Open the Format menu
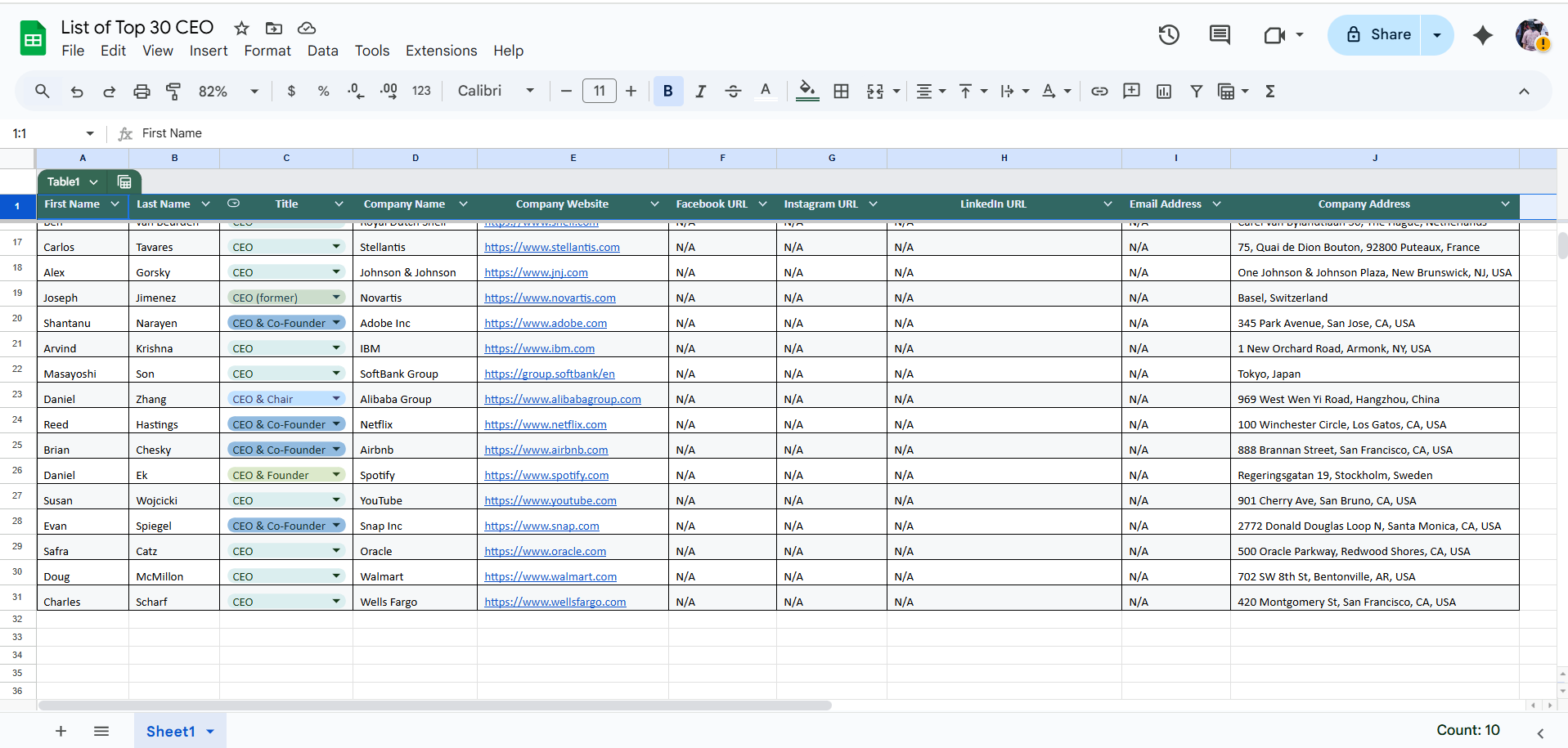This screenshot has height=748, width=1568. point(267,51)
